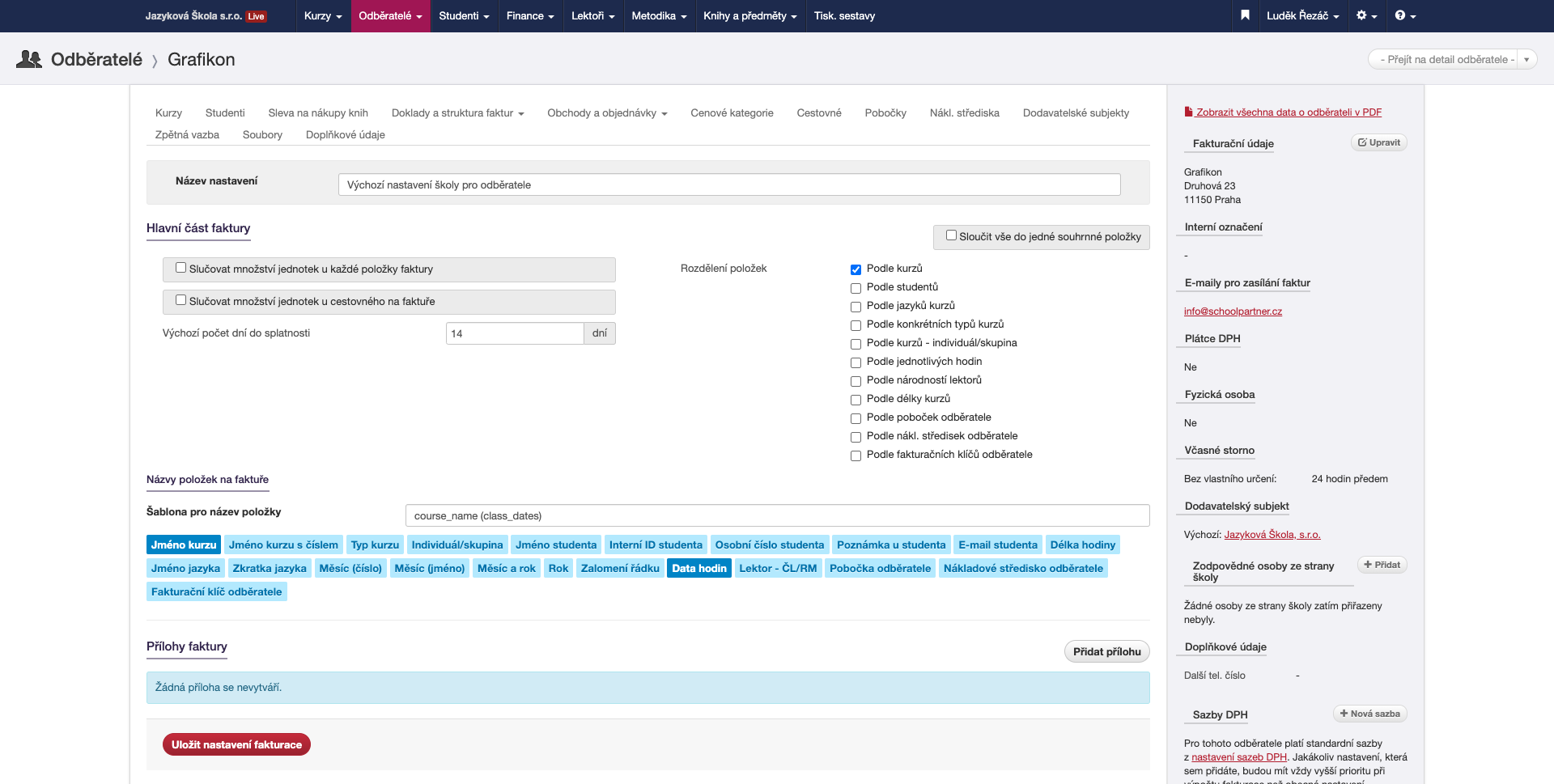The height and width of the screenshot is (784, 1554).
Task: Insert Fakturační klíč odběratele tag
Action: point(217,591)
